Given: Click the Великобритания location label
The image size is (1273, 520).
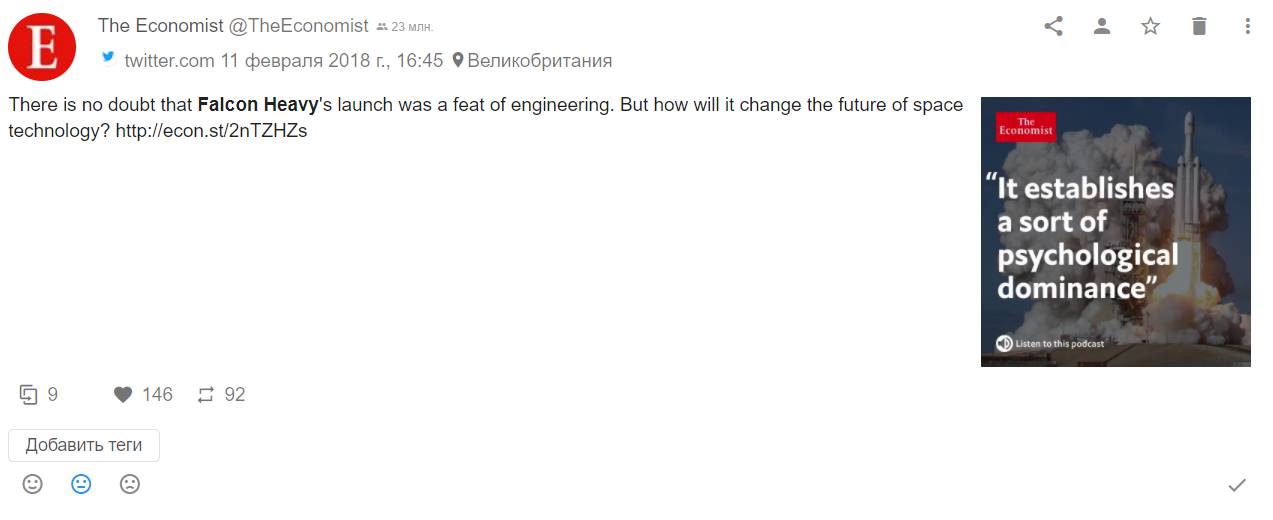Looking at the screenshot, I should (x=539, y=61).
